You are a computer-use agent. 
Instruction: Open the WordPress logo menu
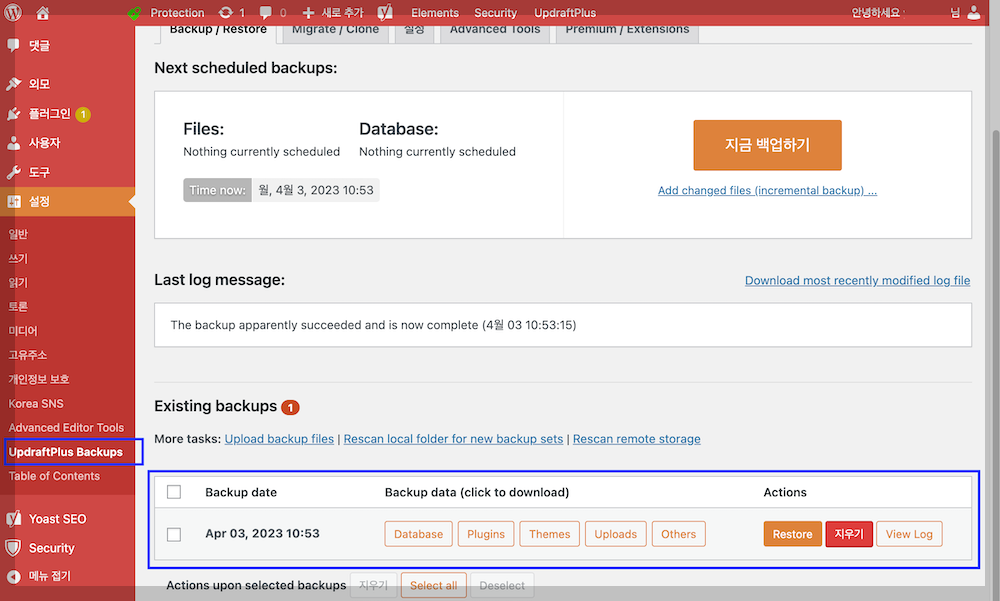pyautogui.click(x=13, y=12)
